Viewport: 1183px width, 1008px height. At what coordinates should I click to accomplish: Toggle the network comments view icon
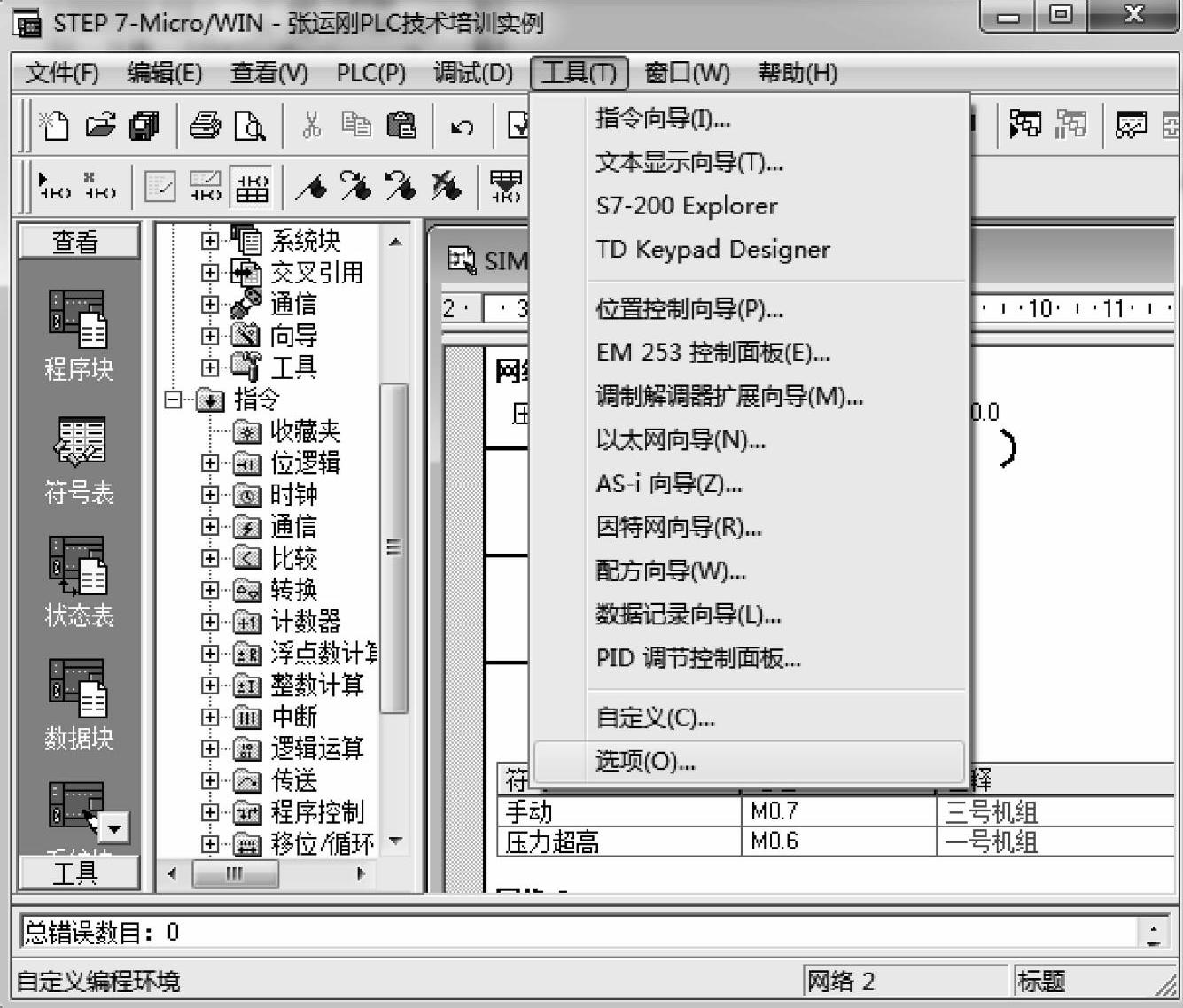206,186
